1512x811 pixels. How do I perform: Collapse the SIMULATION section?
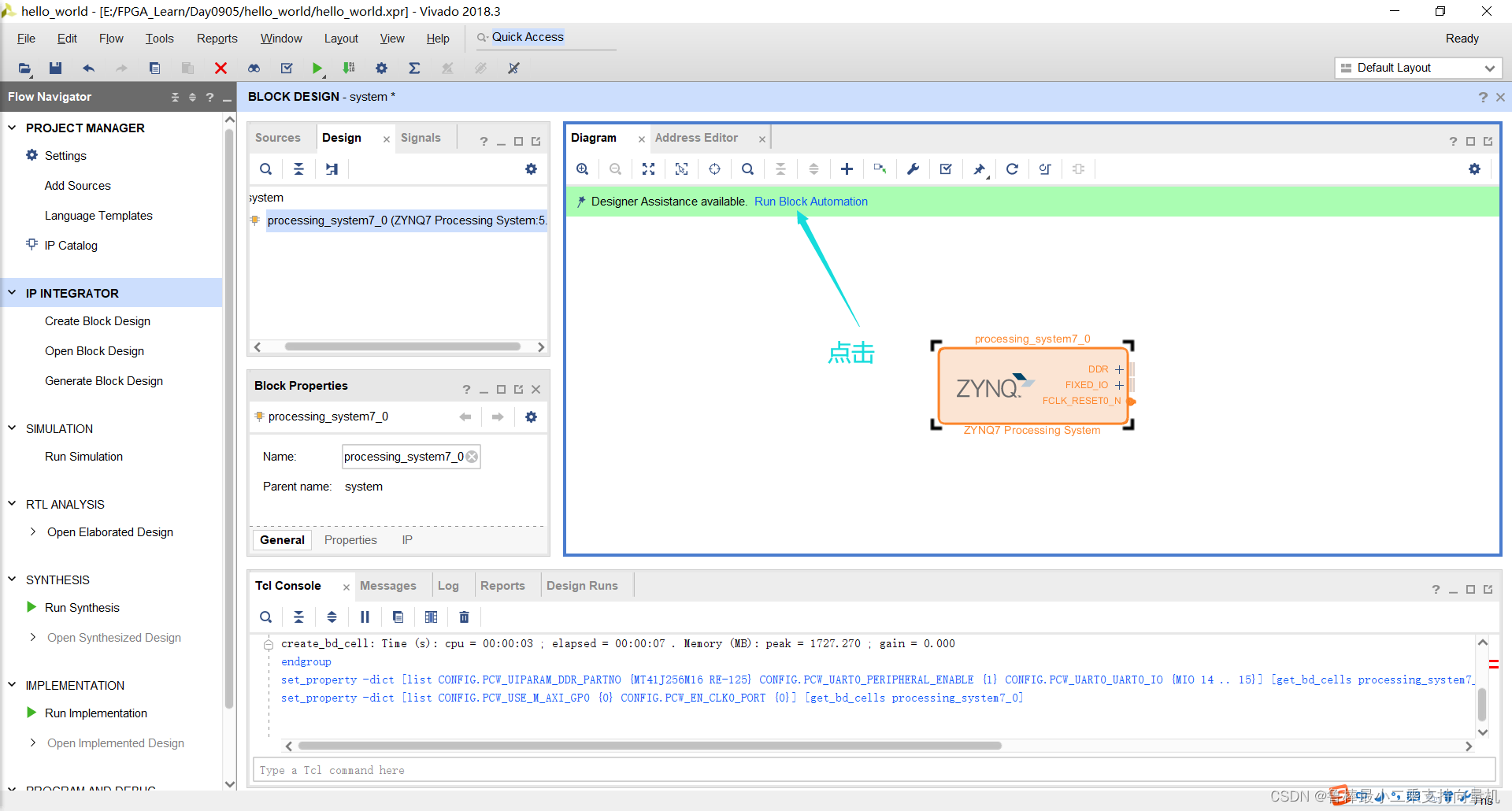pyautogui.click(x=12, y=428)
